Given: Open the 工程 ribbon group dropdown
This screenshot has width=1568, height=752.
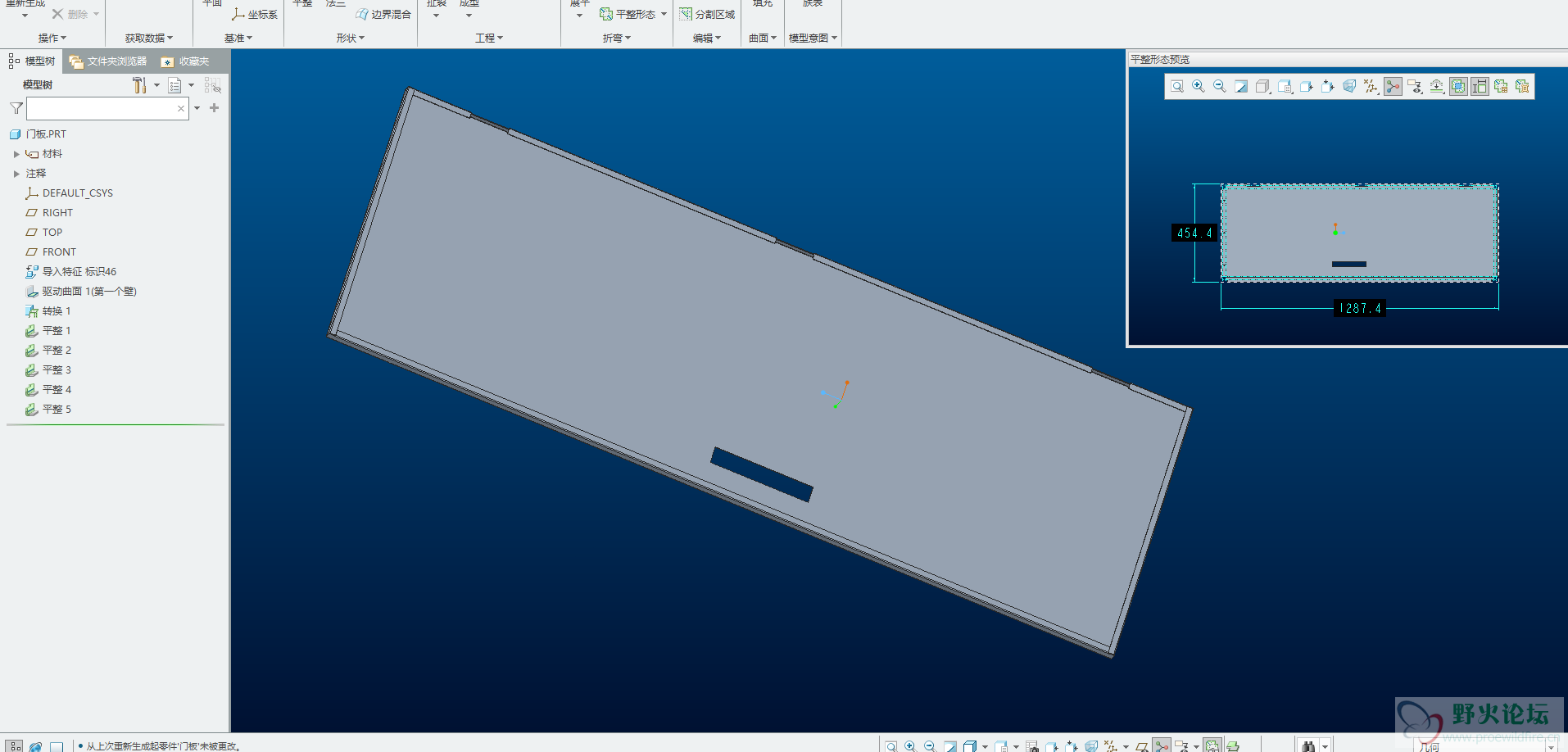Looking at the screenshot, I should (489, 39).
